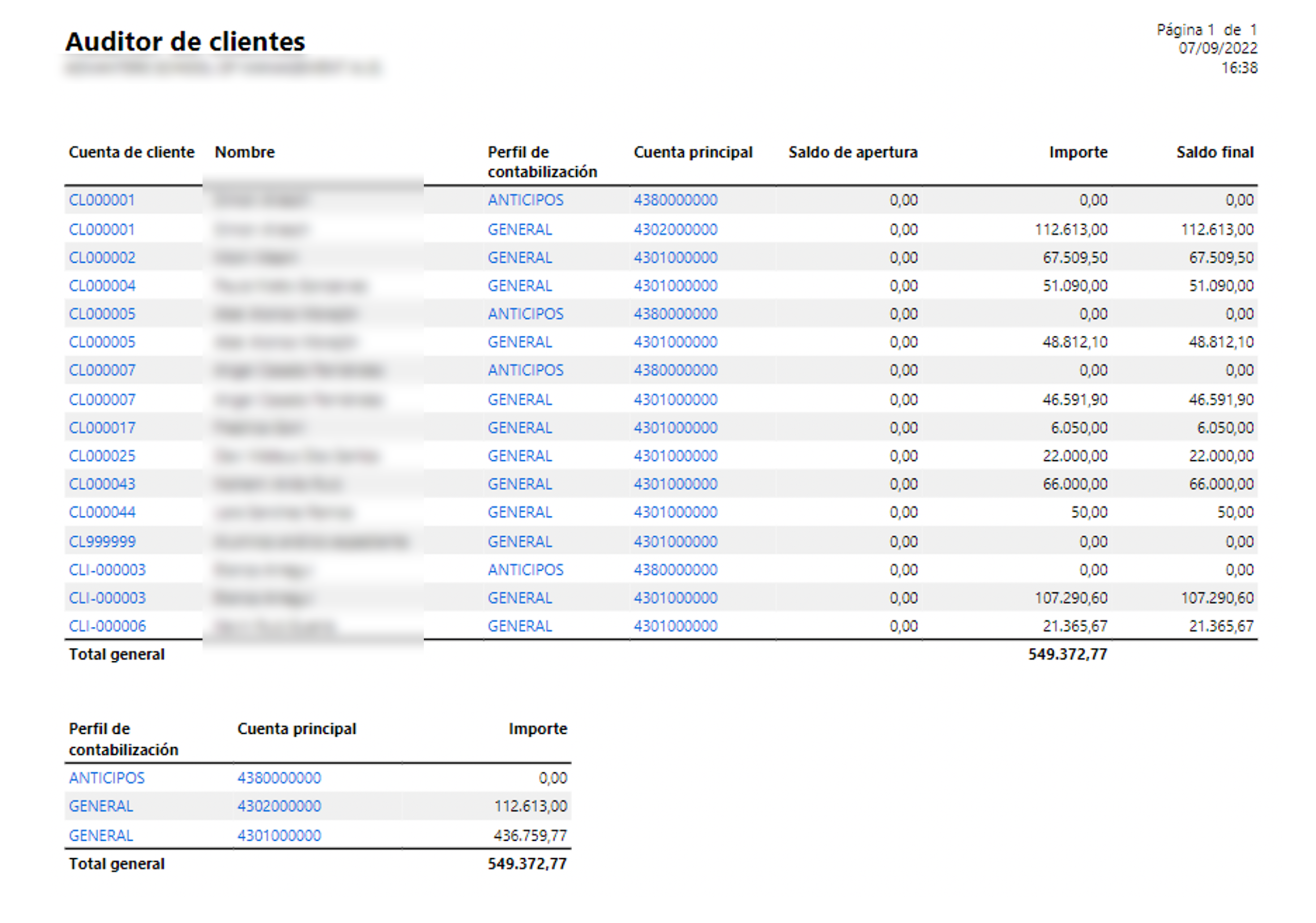Screen dimensions: 1316x923
Task: Click the report time 16:38
Action: coord(1239,68)
